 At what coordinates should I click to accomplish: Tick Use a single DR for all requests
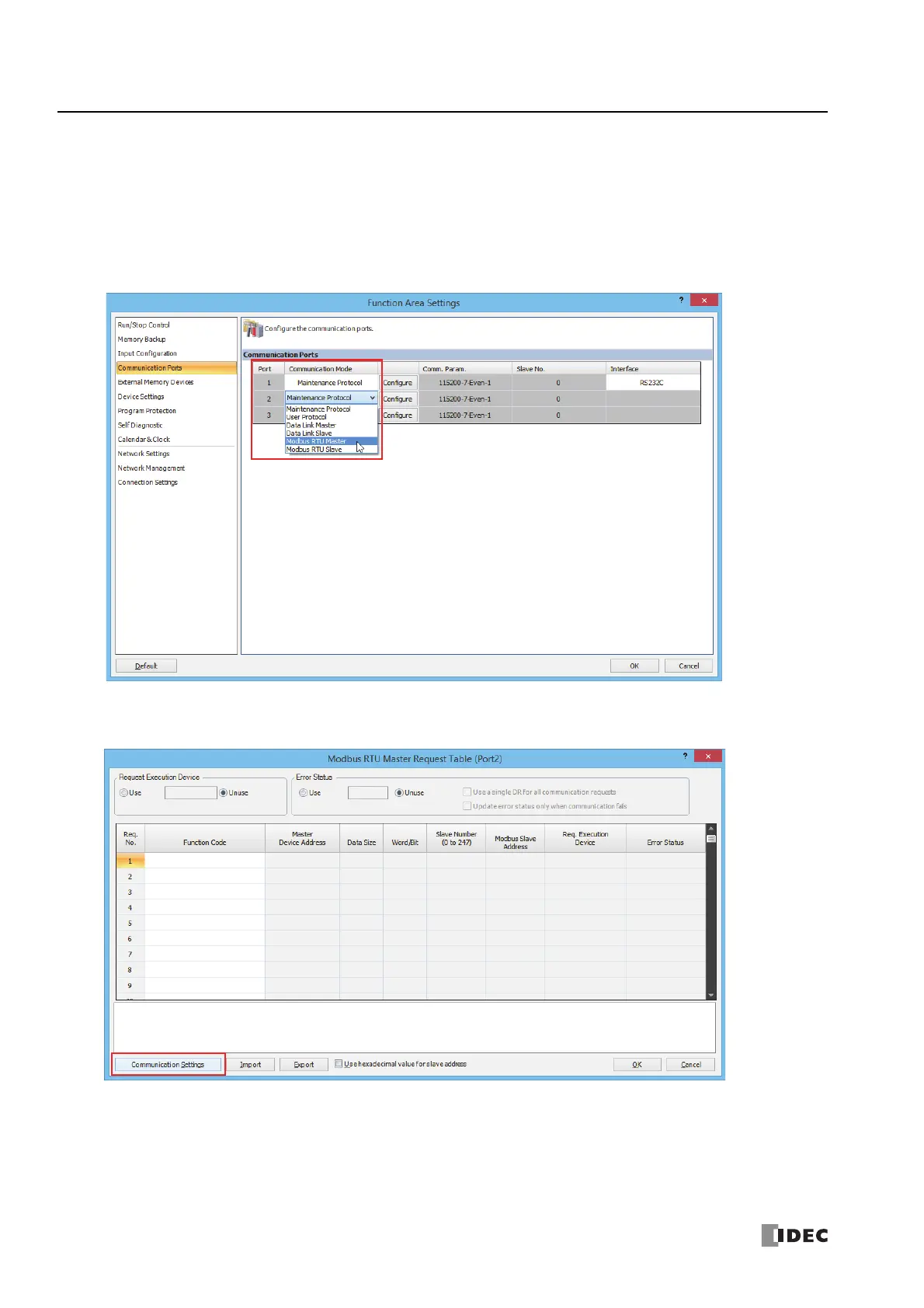click(467, 792)
